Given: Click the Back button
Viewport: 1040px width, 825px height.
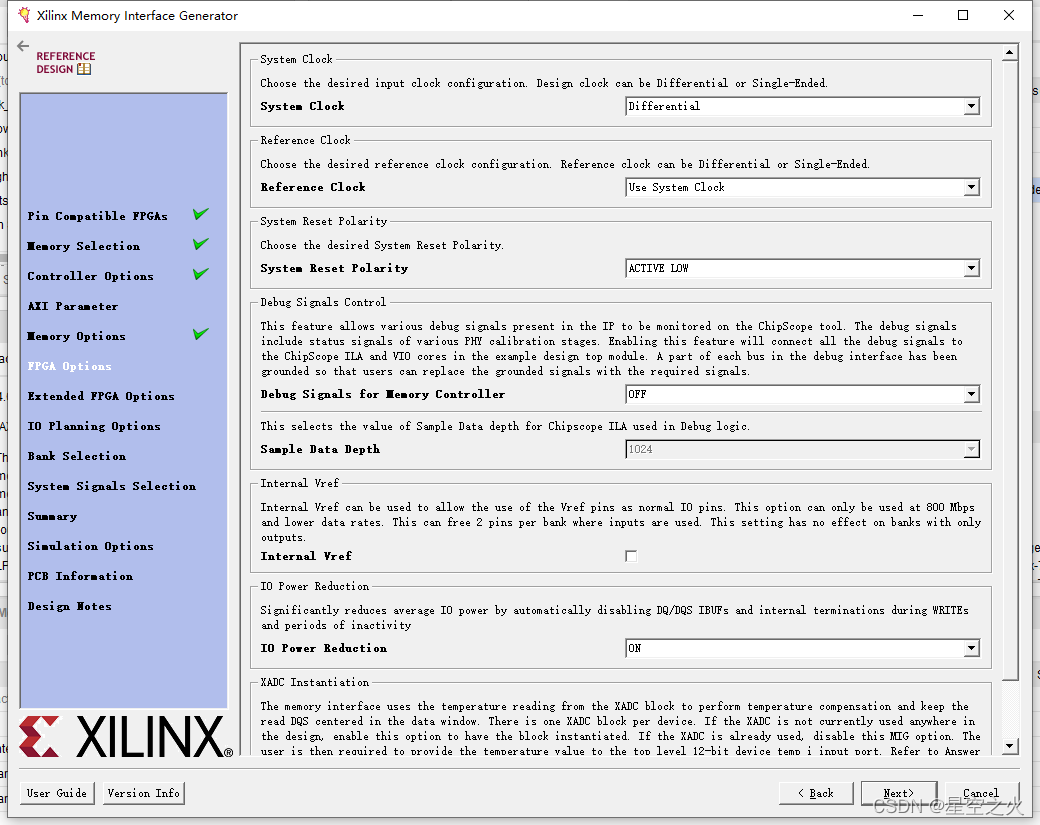Looking at the screenshot, I should coord(816,793).
